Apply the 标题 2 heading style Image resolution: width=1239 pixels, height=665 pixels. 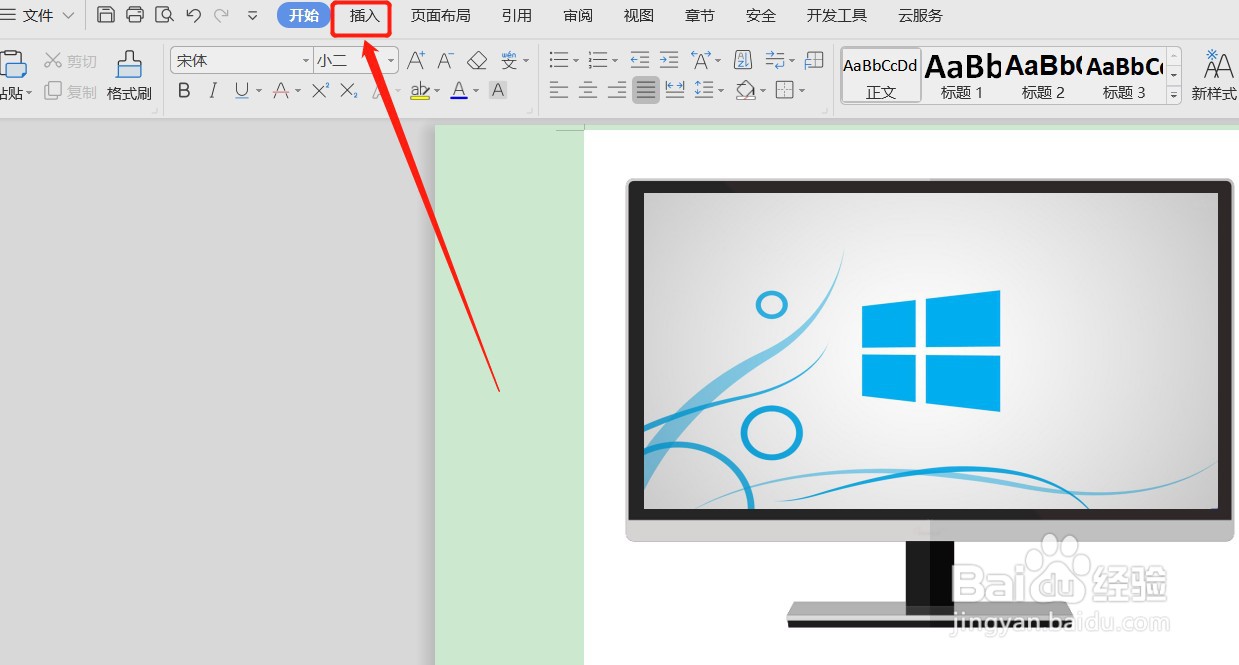click(1043, 76)
